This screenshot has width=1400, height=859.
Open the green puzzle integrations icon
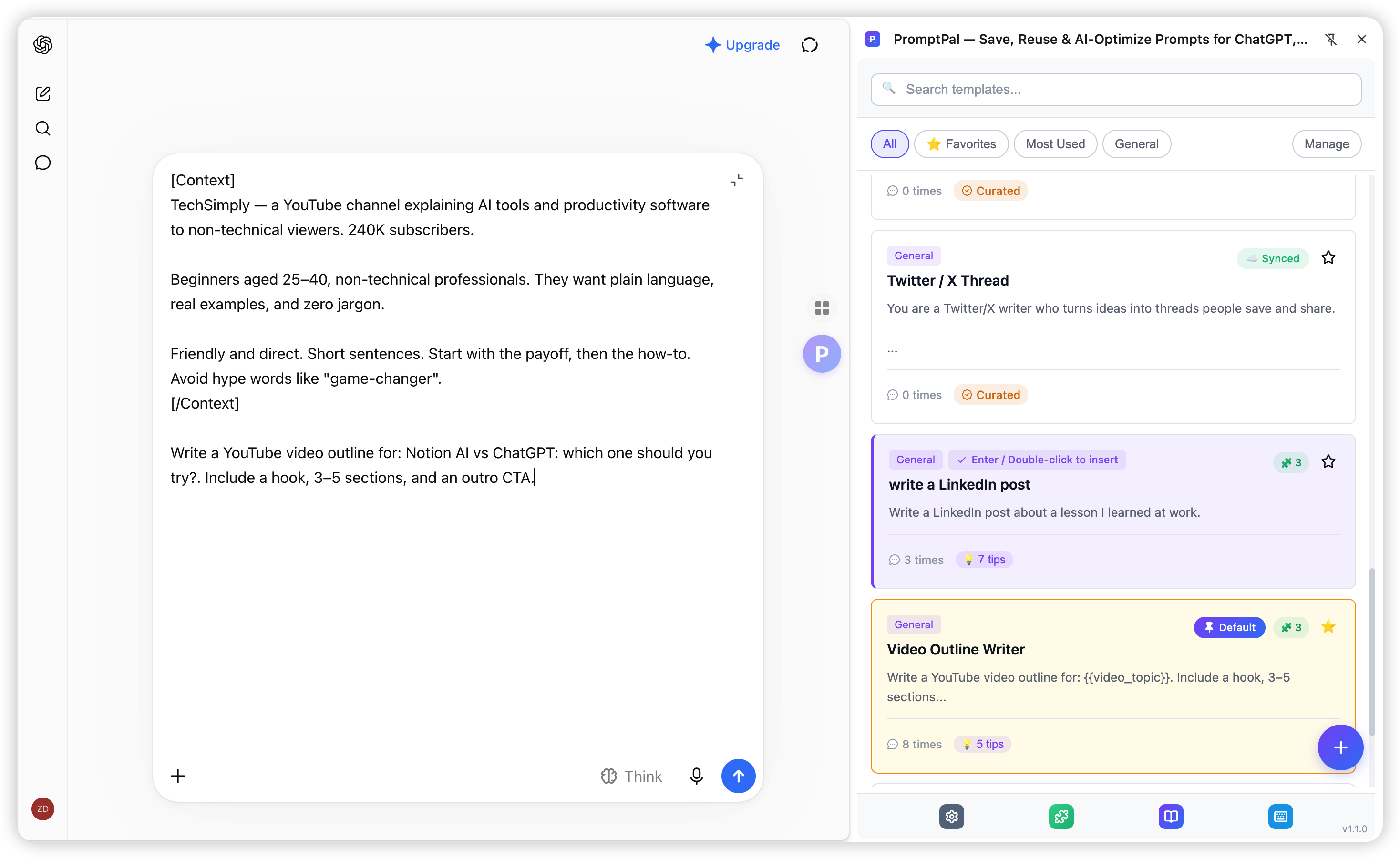pos(1061,817)
